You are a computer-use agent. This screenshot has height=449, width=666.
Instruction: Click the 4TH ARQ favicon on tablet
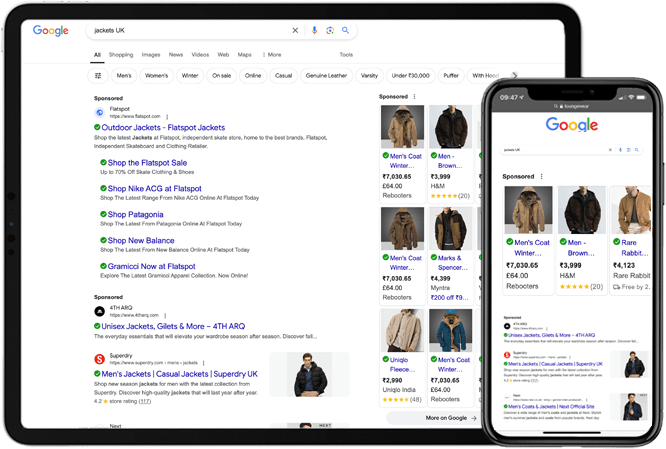99,311
